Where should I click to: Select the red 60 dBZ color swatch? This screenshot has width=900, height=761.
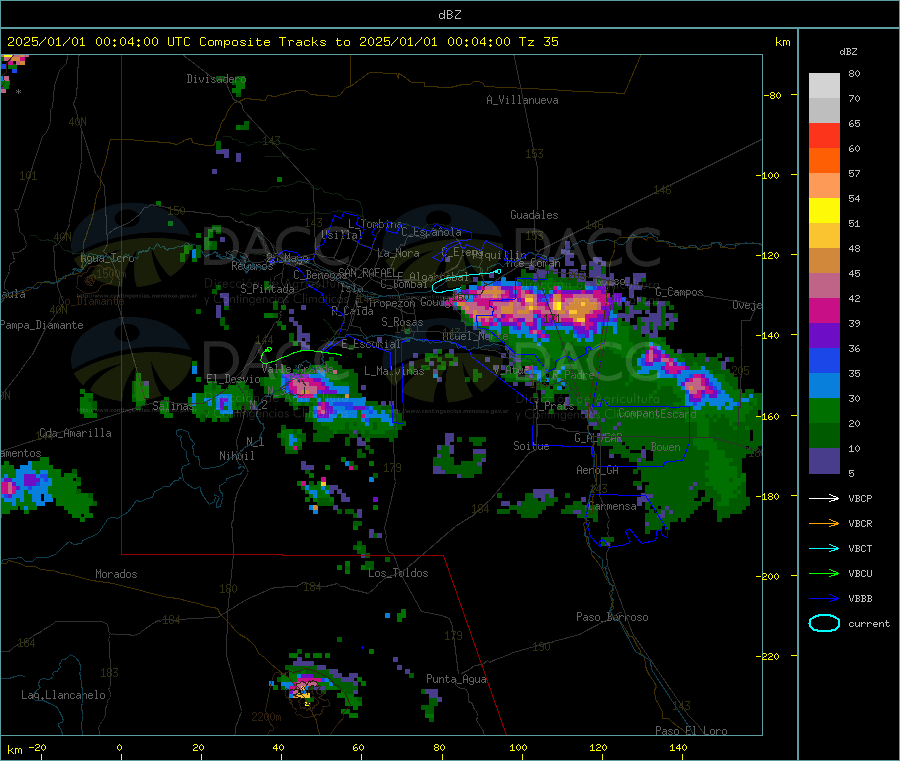coord(824,136)
